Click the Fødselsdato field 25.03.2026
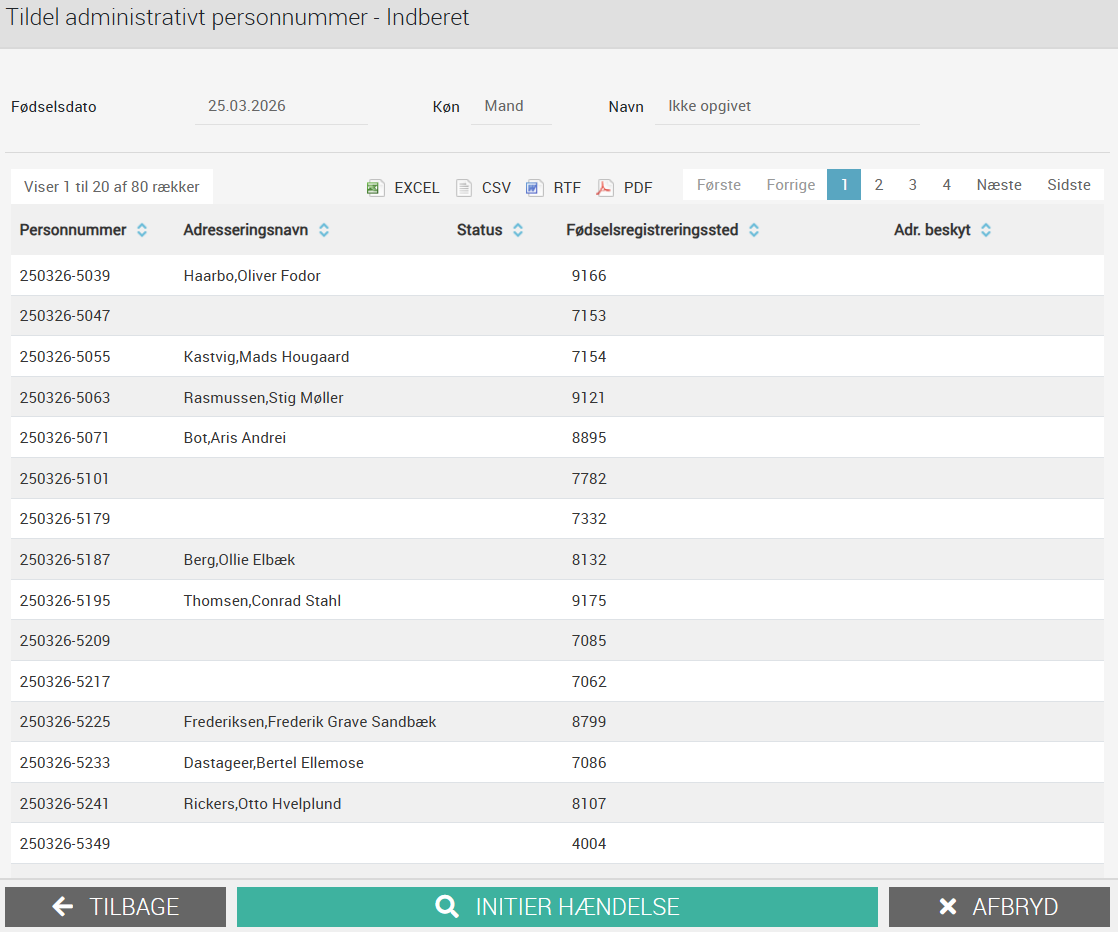 click(x=282, y=106)
